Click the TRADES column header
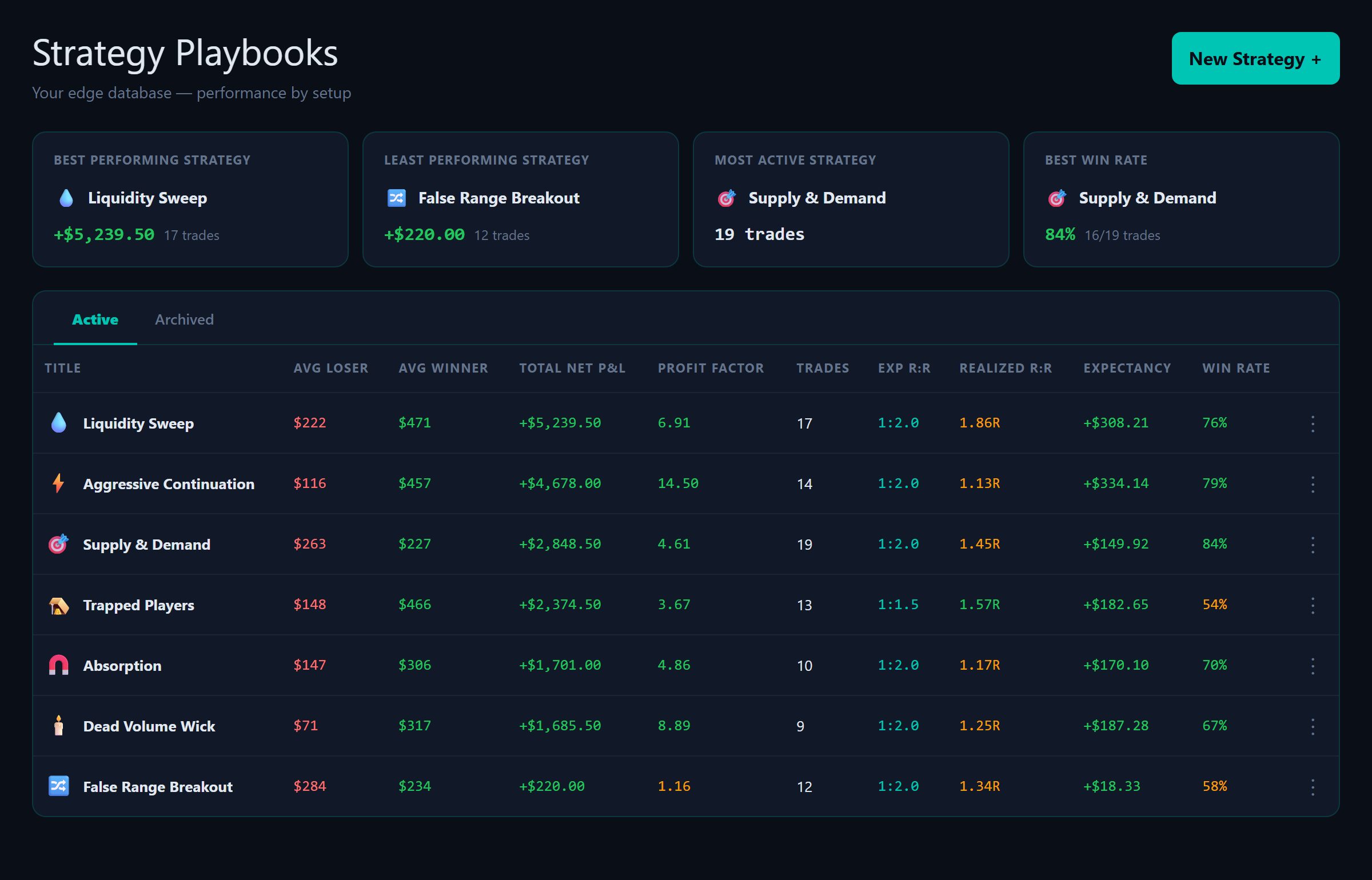 click(823, 368)
